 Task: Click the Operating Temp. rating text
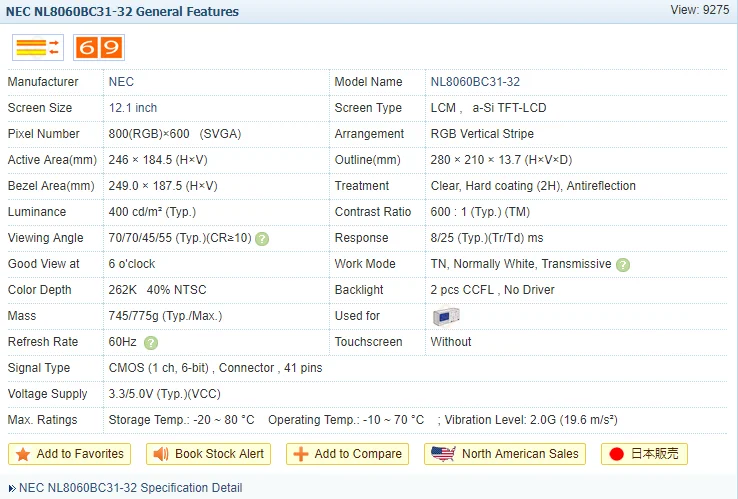[x=346, y=420]
